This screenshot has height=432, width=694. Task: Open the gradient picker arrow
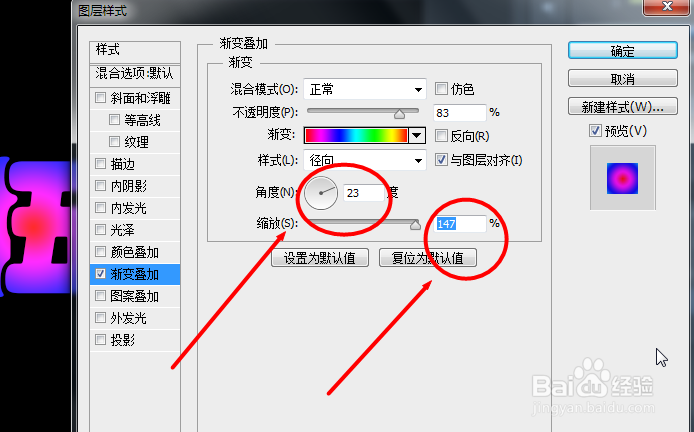pyautogui.click(x=417, y=135)
